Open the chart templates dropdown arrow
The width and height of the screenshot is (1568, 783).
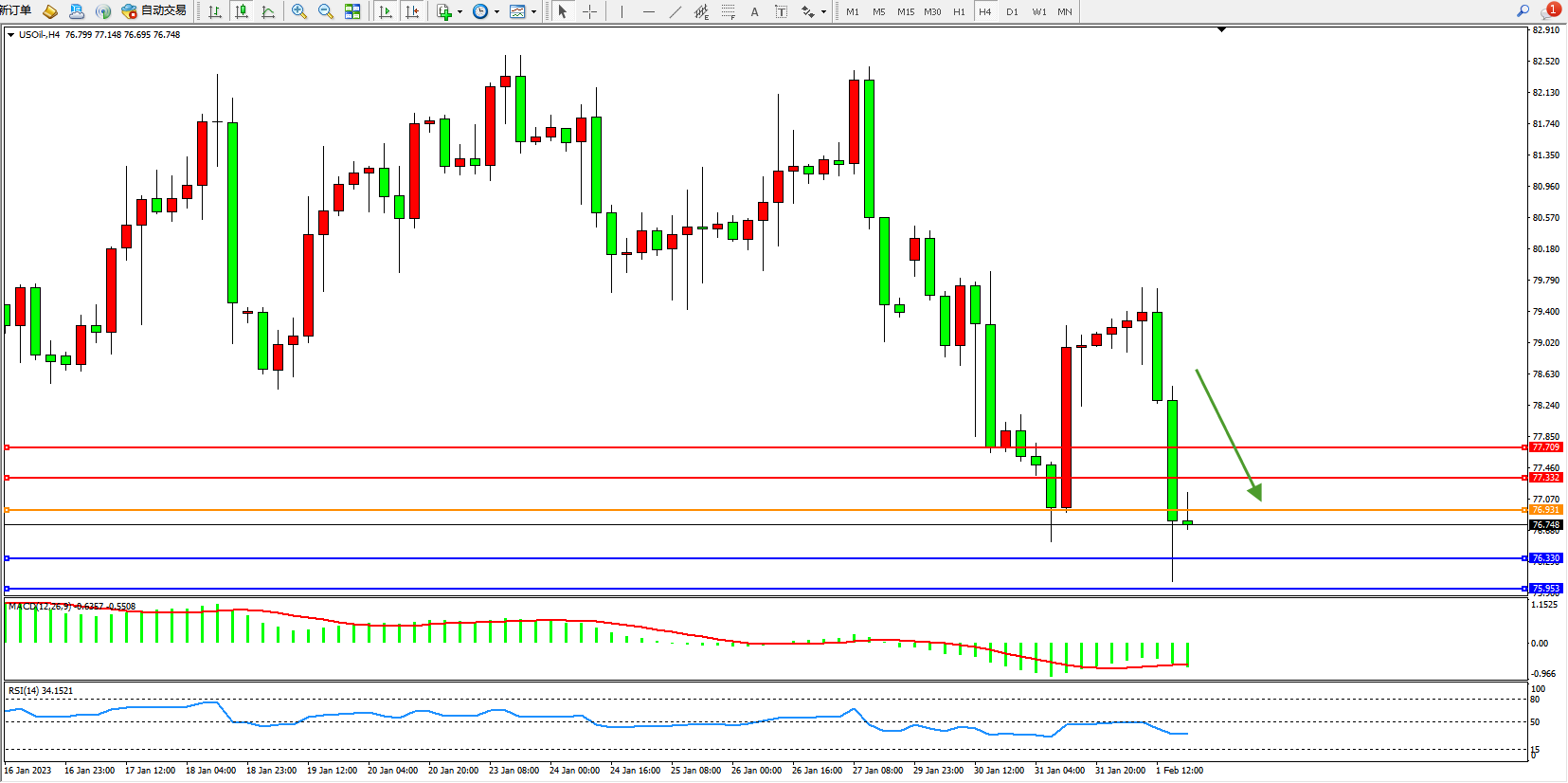tap(533, 12)
